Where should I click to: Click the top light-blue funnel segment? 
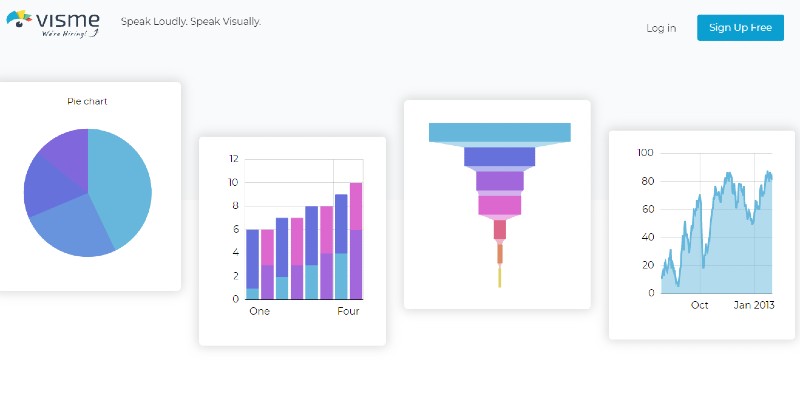coord(499,132)
